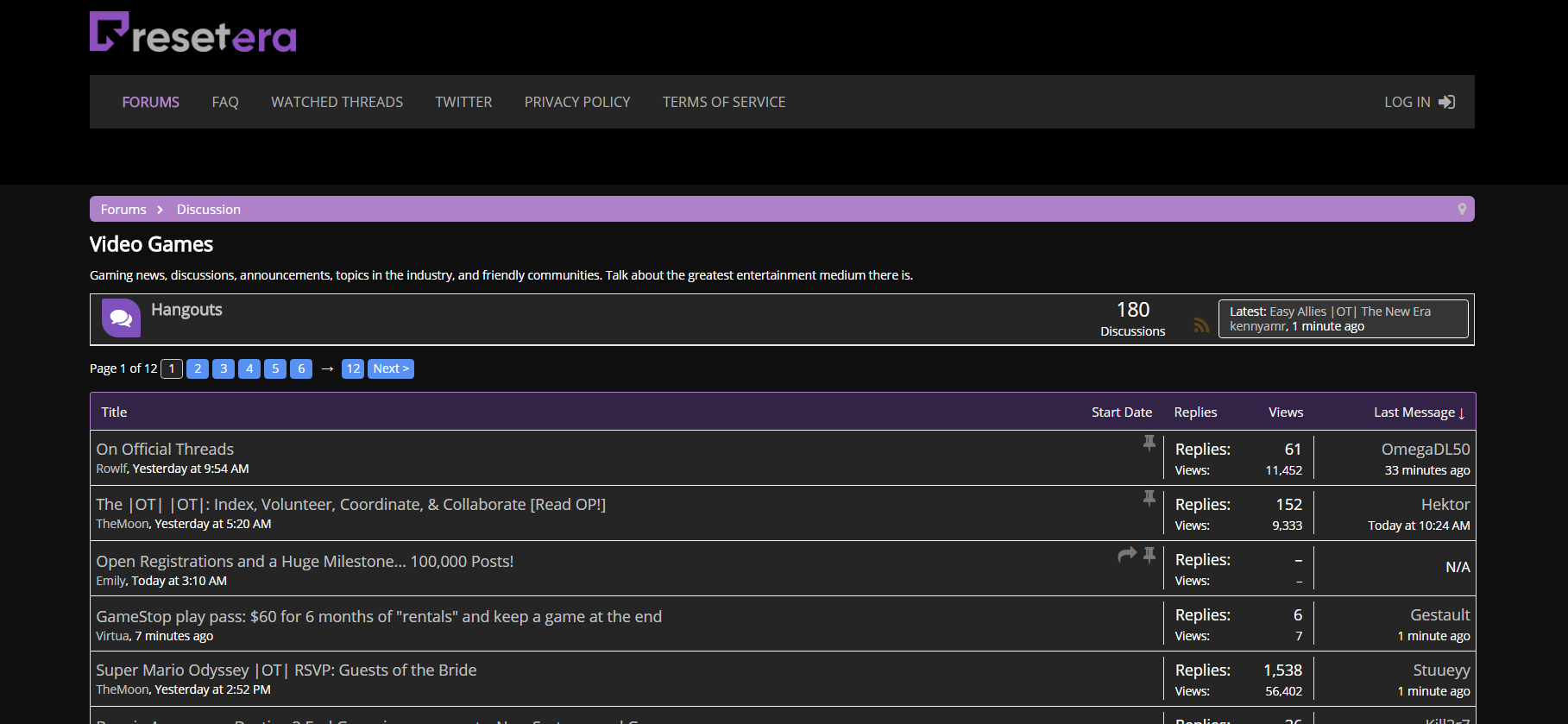Go to page 5
Image resolution: width=1568 pixels, height=724 pixels.
pyautogui.click(x=275, y=368)
